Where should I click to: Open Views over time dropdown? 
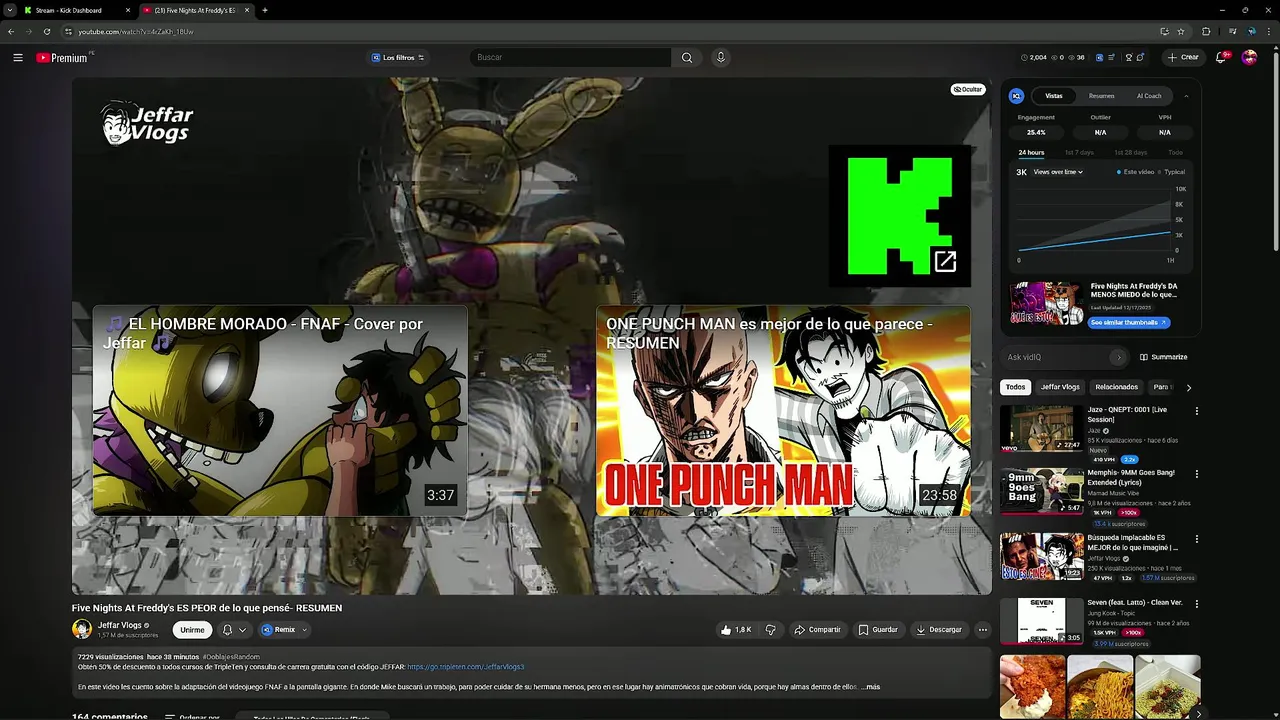tap(1058, 172)
